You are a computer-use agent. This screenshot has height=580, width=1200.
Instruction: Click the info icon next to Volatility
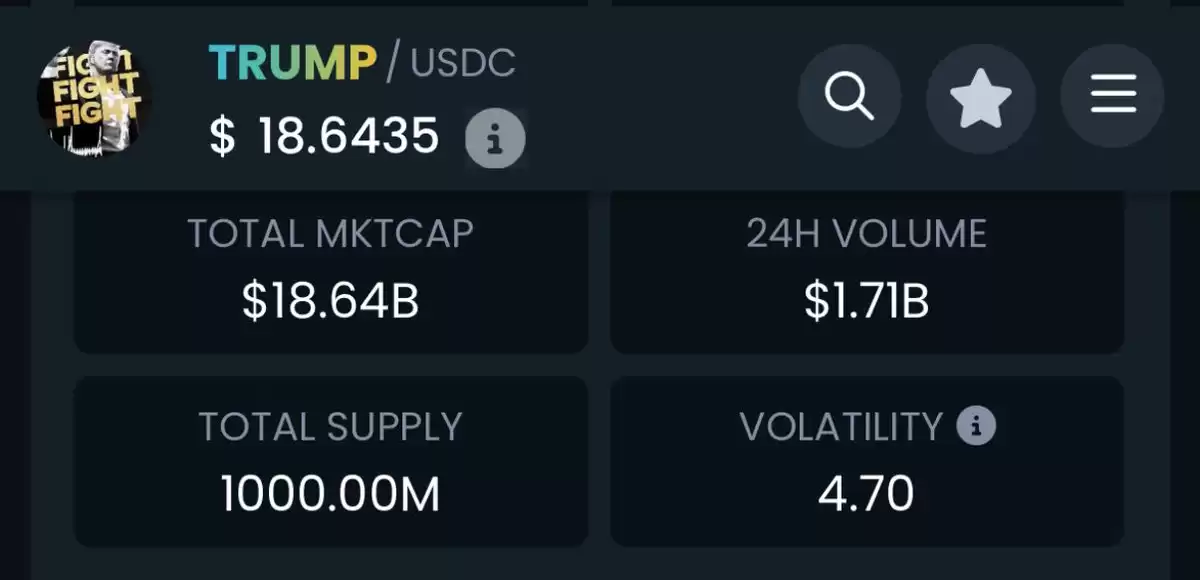976,427
